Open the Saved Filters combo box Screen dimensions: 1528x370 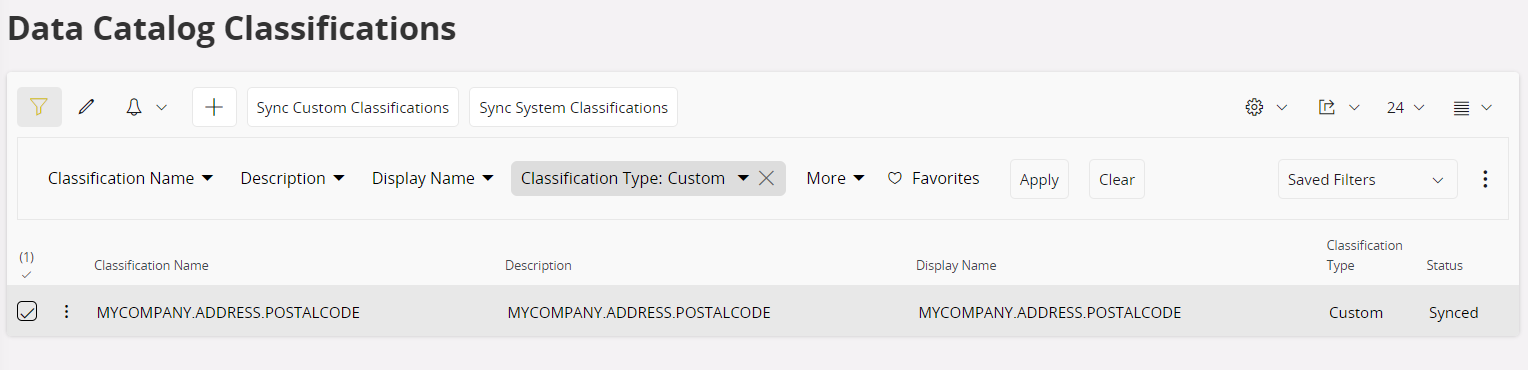(x=1367, y=179)
